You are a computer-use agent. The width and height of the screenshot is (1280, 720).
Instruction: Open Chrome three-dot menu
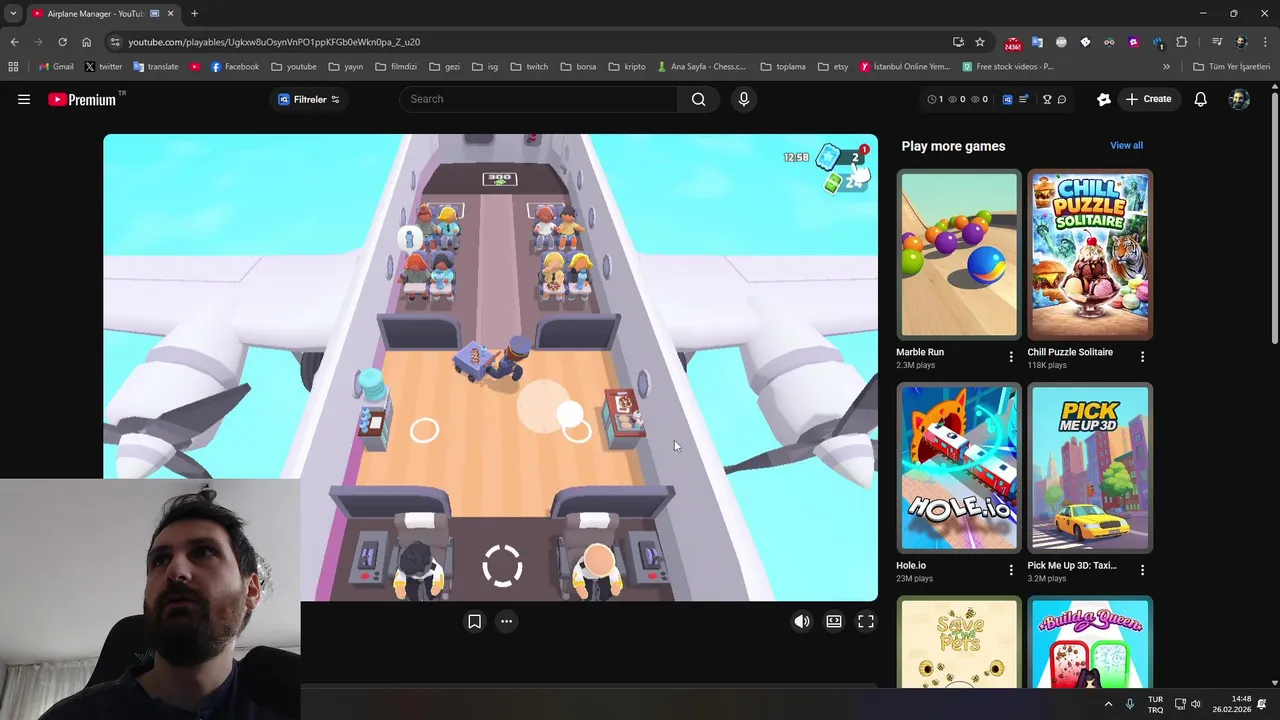pyautogui.click(x=1266, y=42)
